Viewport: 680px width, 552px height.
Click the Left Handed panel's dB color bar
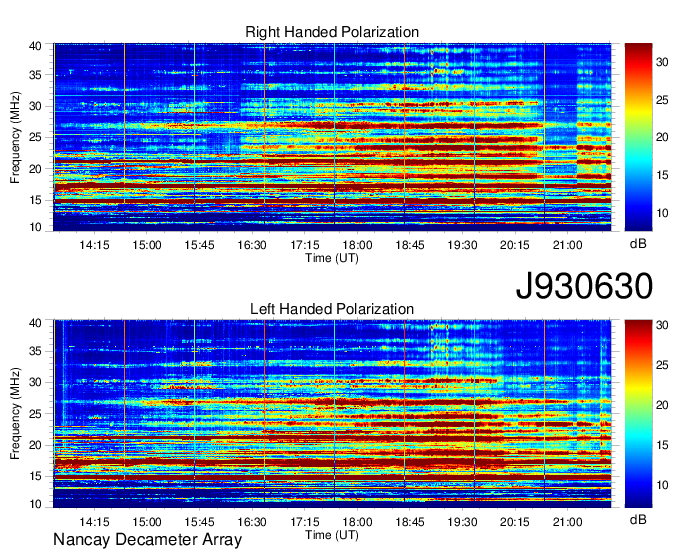[638, 414]
